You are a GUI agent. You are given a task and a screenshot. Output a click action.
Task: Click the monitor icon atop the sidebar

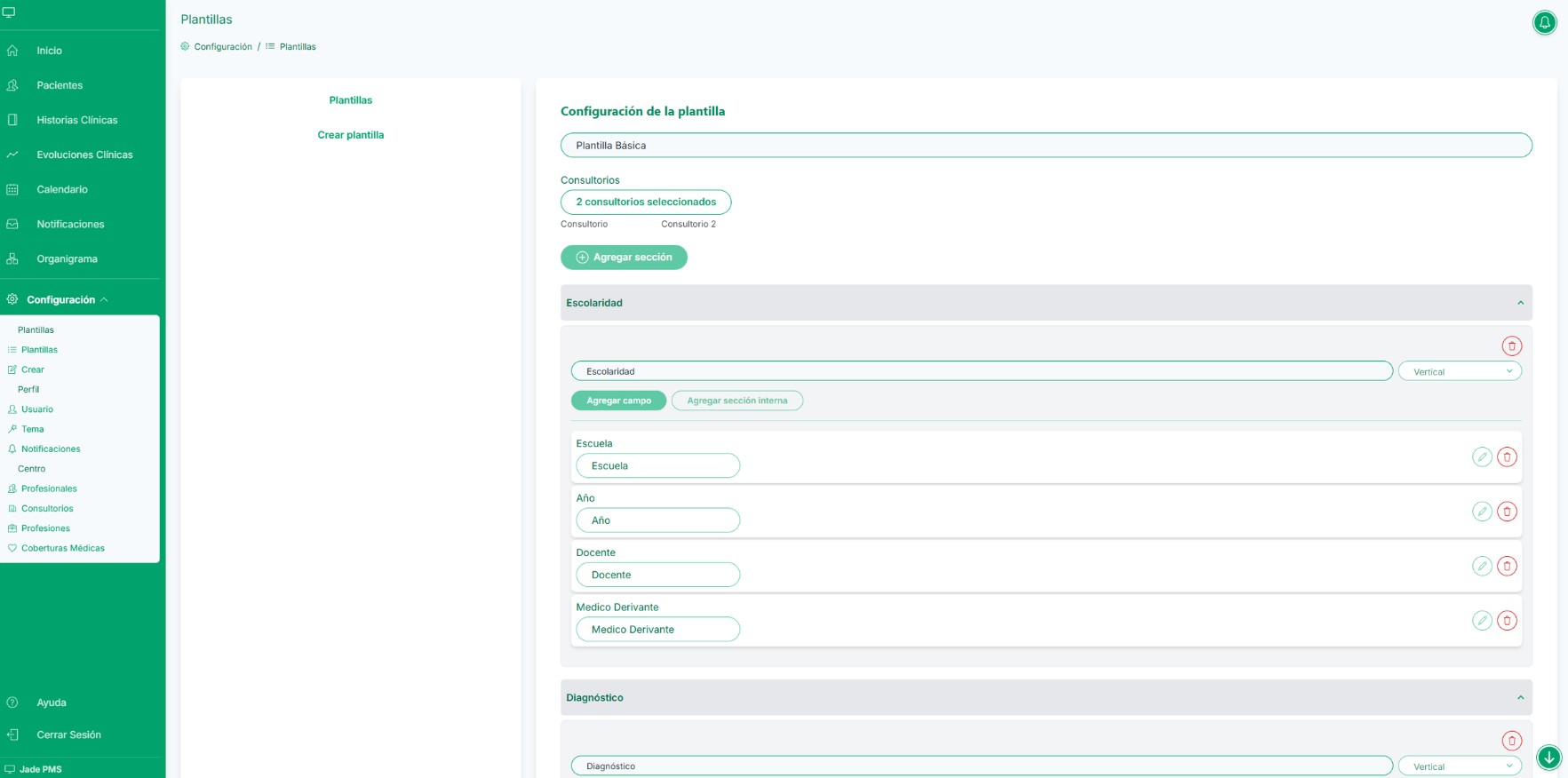[9, 12]
